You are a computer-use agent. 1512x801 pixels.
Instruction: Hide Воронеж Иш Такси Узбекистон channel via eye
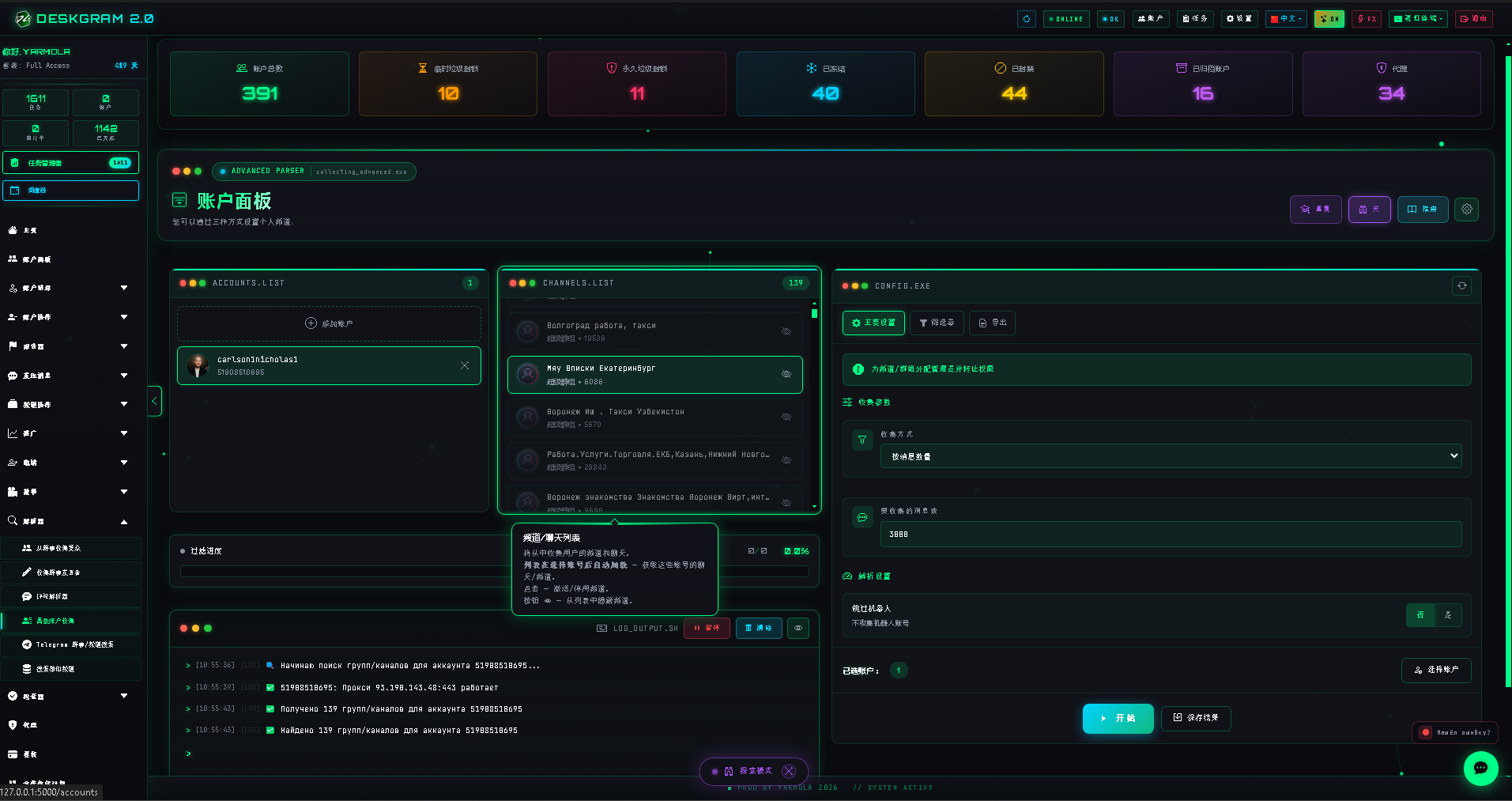click(x=786, y=417)
